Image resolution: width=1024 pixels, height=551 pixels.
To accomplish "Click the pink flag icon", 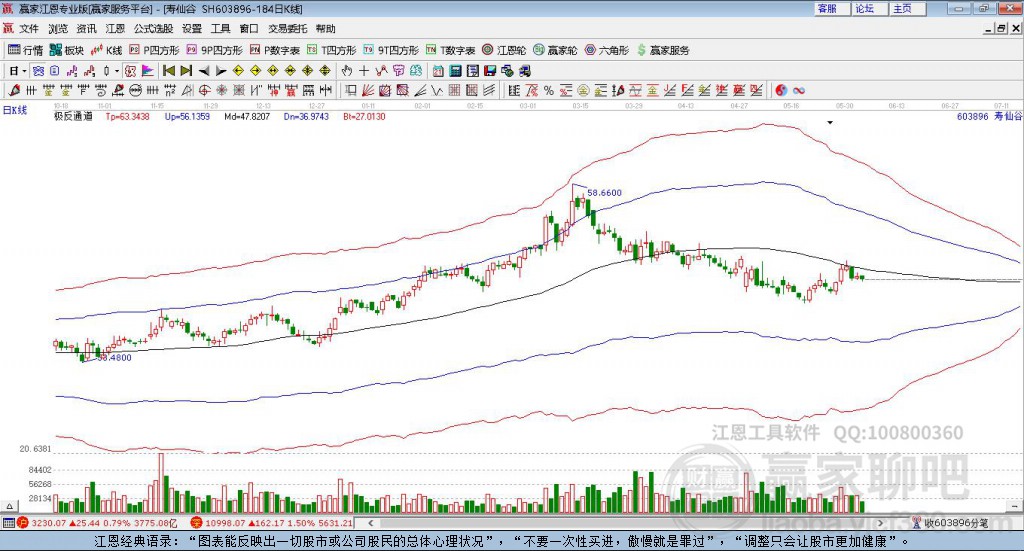I will (x=148, y=71).
